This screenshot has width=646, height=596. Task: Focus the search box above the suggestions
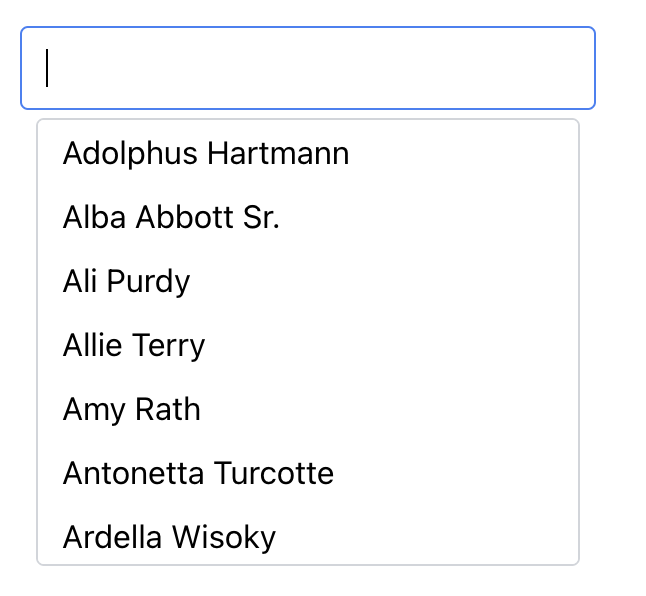(308, 68)
